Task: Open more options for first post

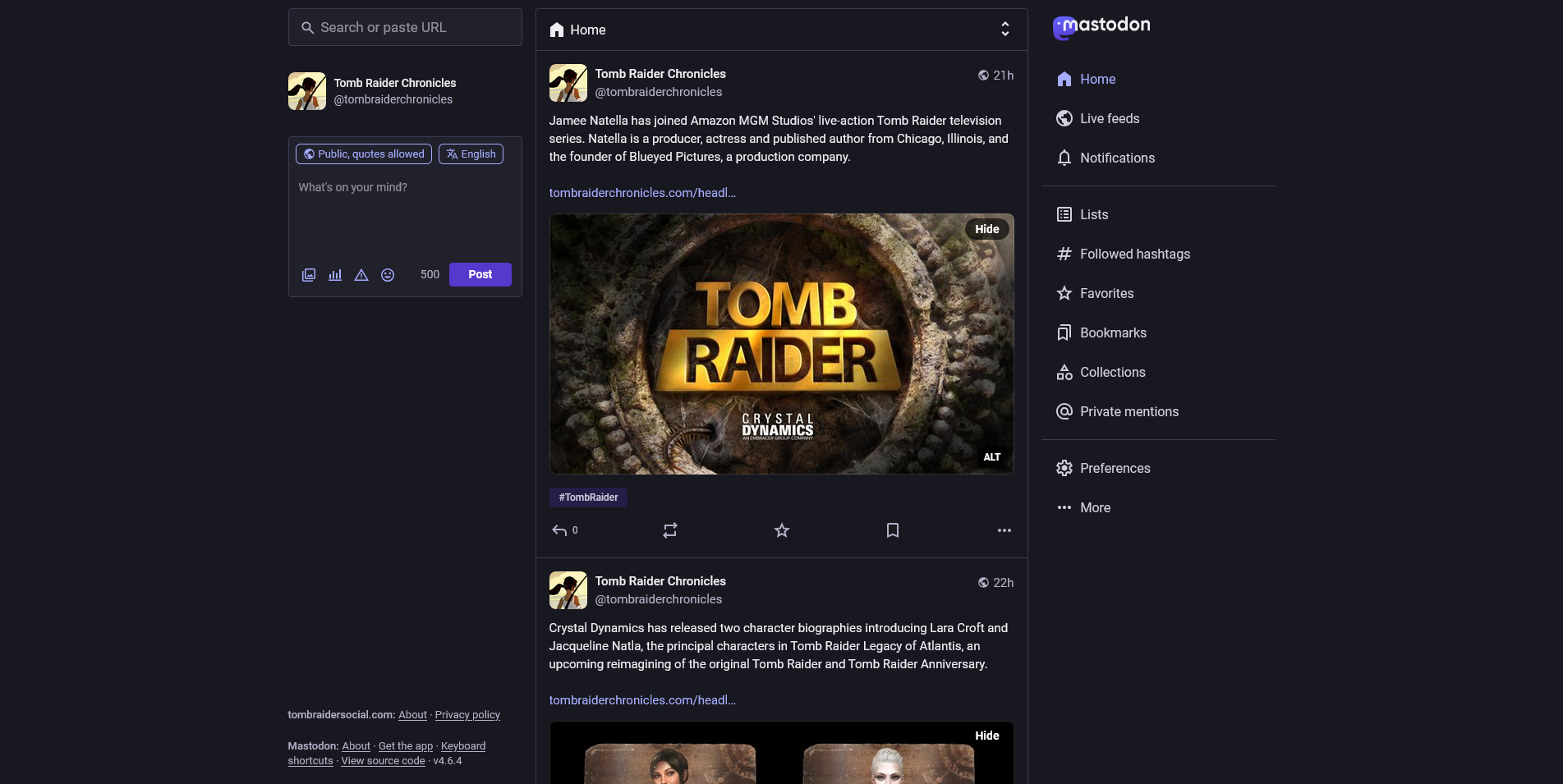Action: pos(1004,530)
